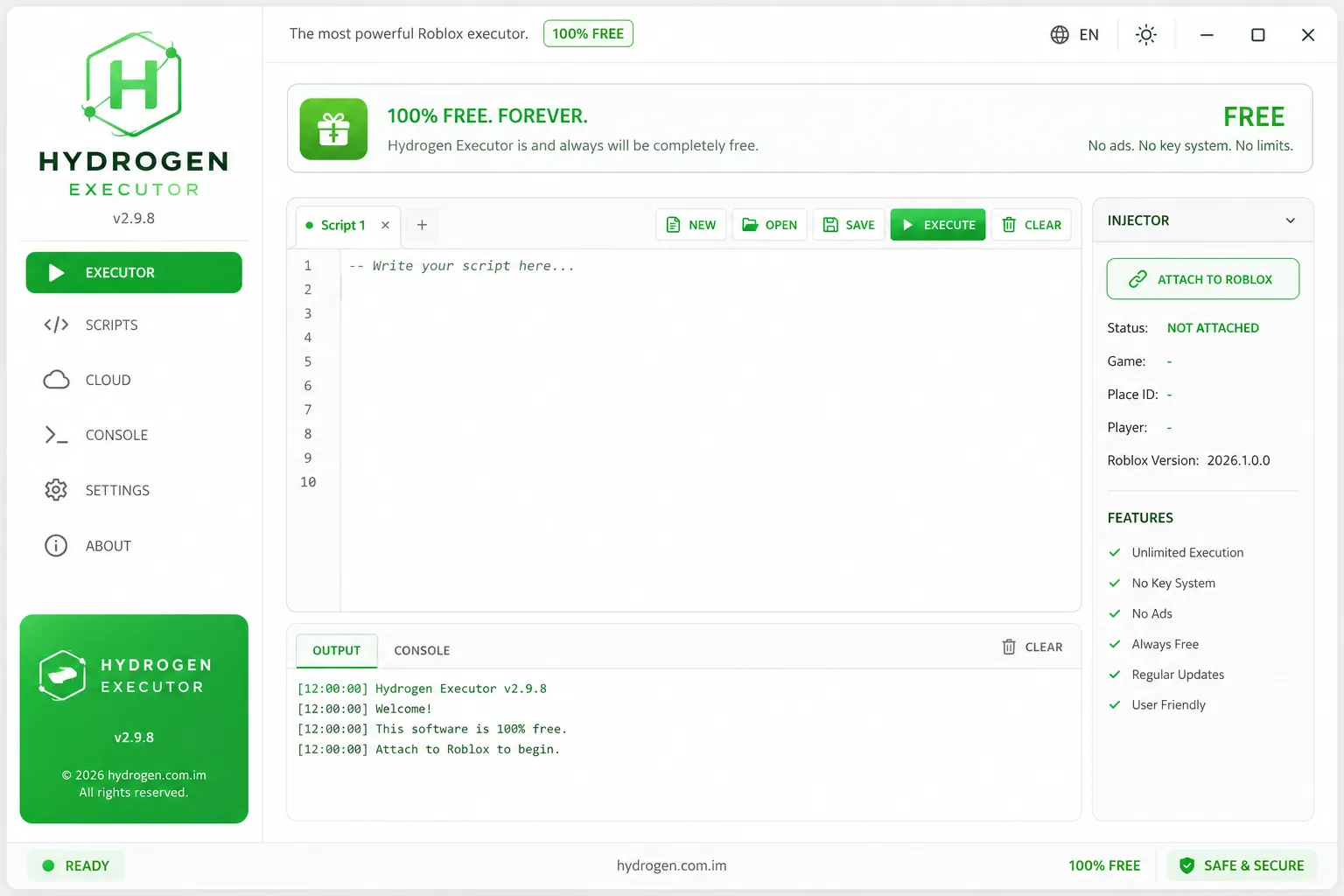Switch to the OUTPUT tab

point(337,651)
